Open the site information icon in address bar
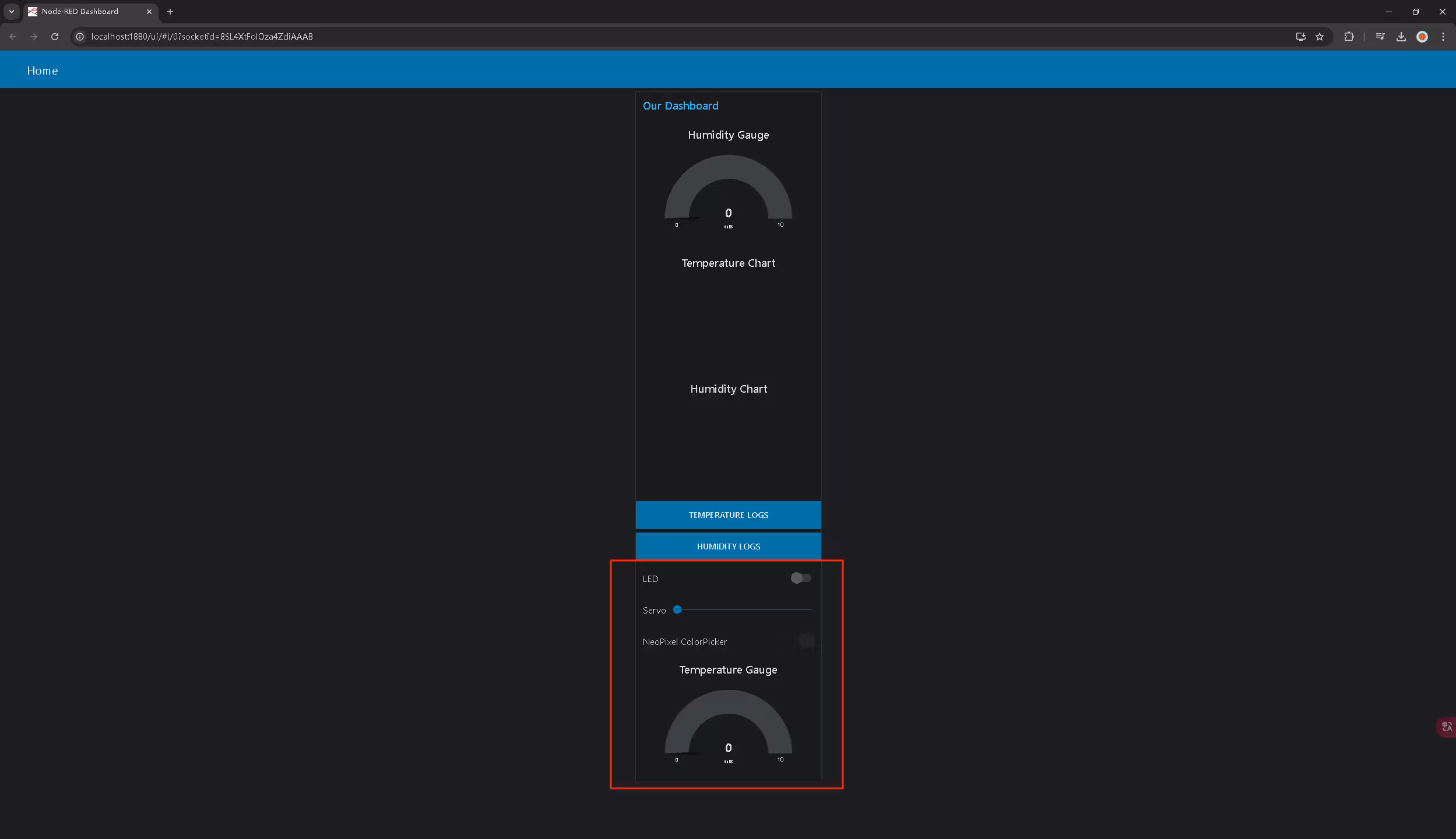Image resolution: width=1456 pixels, height=839 pixels. click(80, 37)
